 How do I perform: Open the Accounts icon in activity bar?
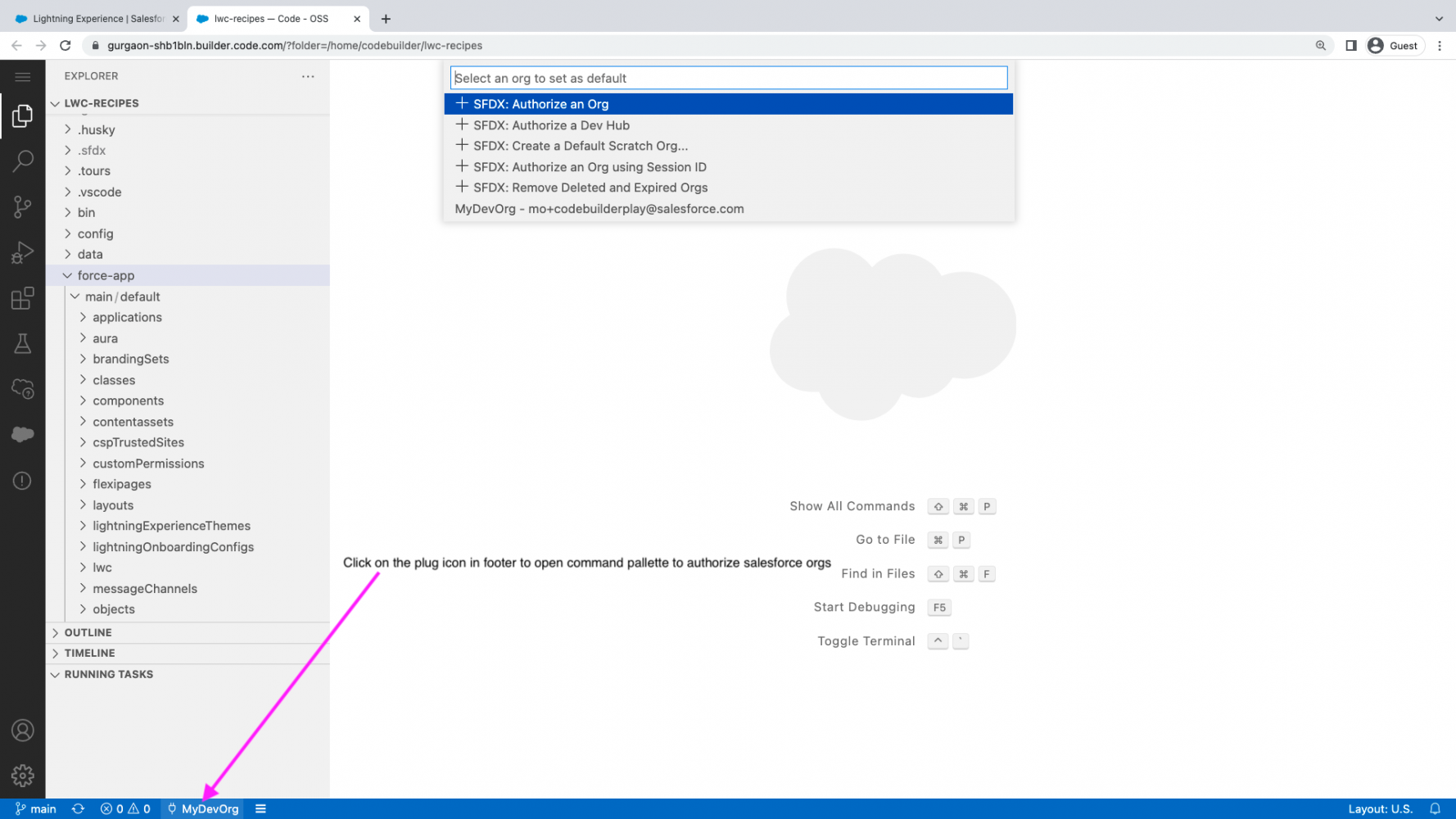point(23,731)
